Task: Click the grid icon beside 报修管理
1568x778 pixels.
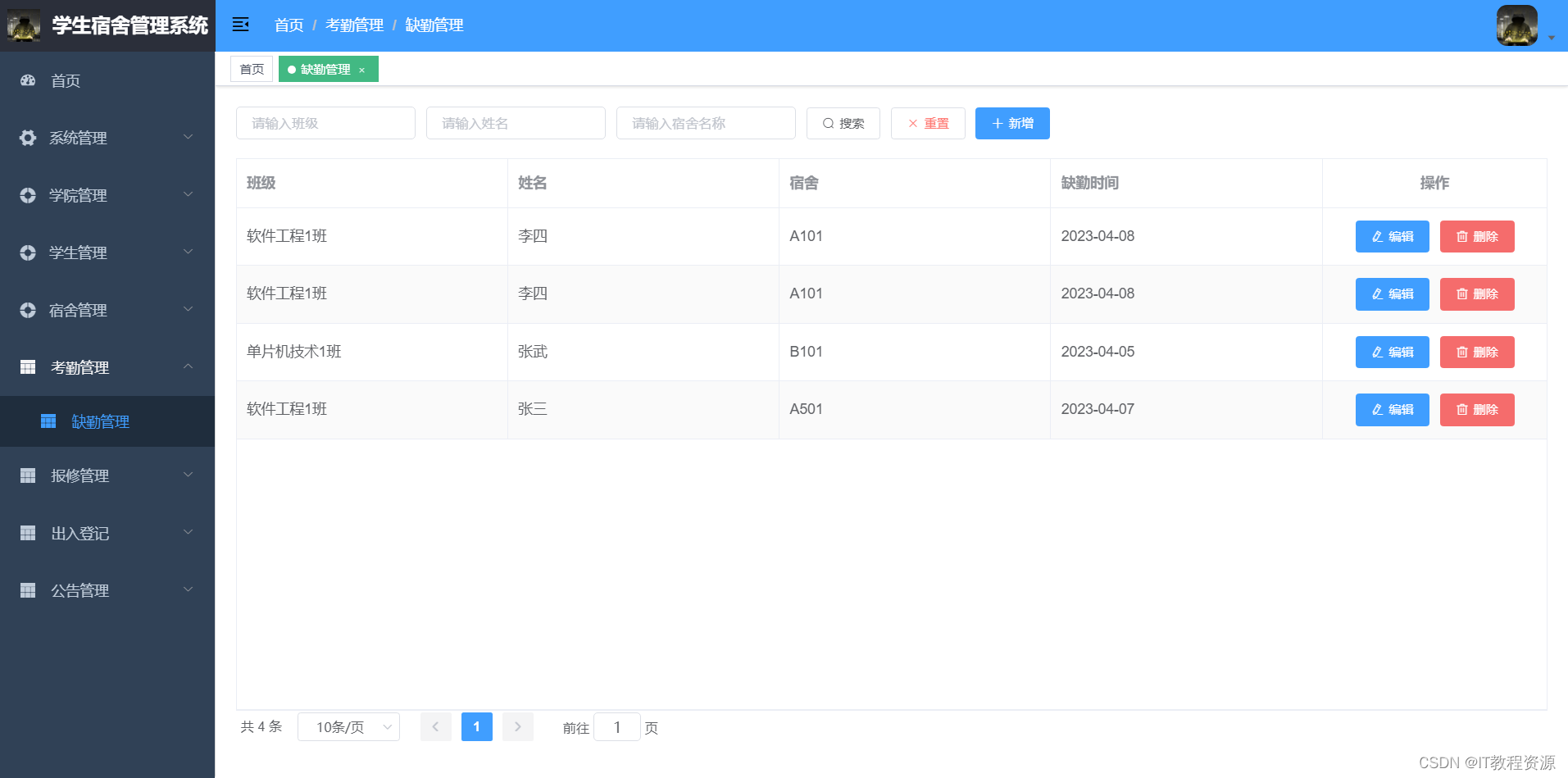Action: (x=28, y=475)
